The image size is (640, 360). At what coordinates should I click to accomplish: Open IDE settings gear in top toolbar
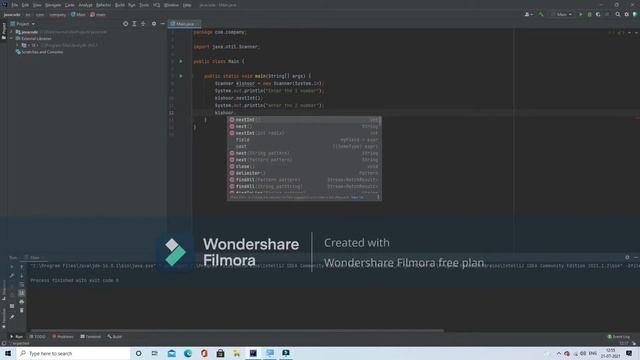tap(627, 14)
